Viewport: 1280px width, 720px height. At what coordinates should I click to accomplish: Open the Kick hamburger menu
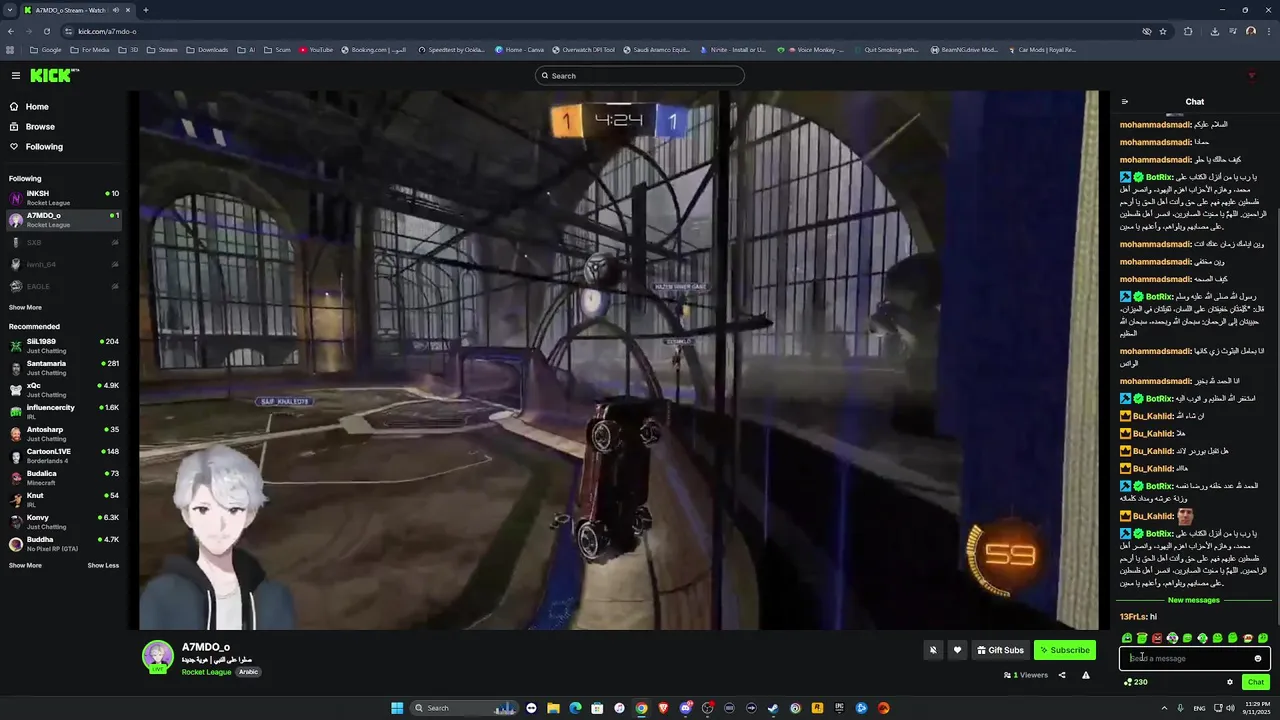pos(16,76)
